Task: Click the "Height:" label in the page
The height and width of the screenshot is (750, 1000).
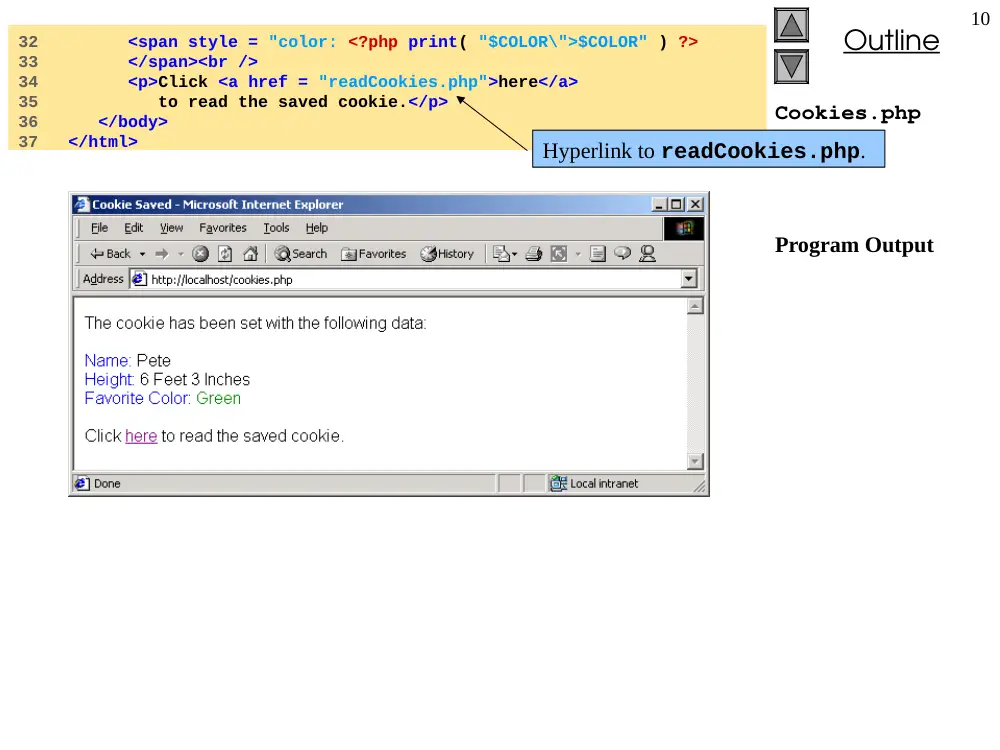Action: [x=110, y=380]
